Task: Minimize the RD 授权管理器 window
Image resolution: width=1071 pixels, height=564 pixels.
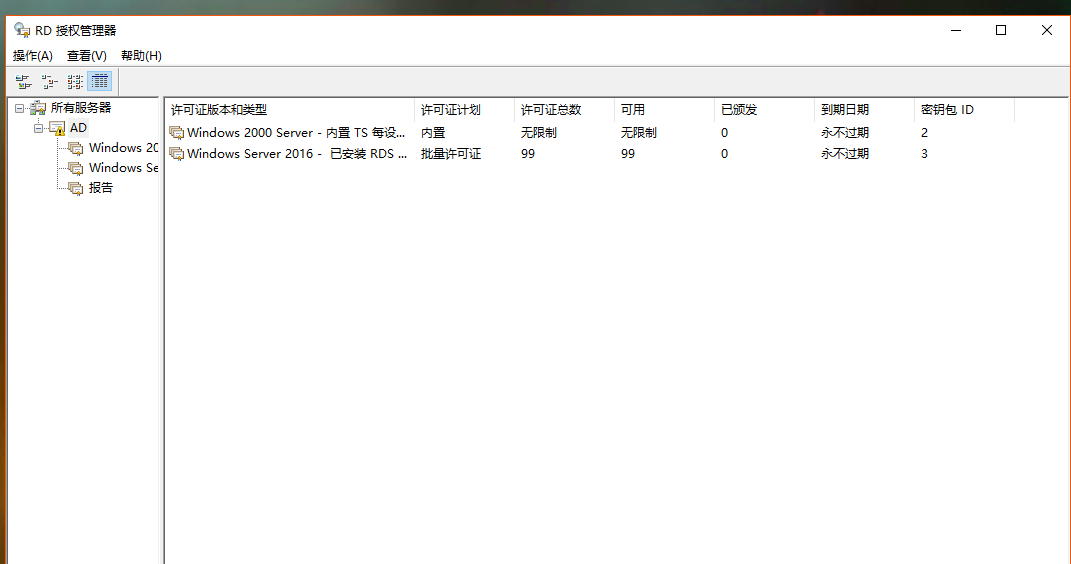Action: 956,30
